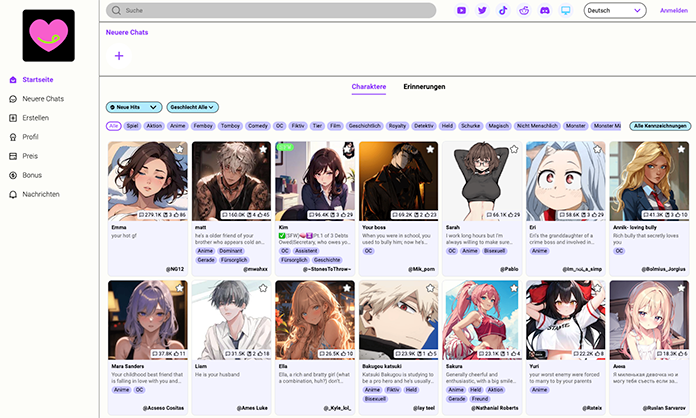Toggle star on Eri card
696x418 pixels.
597,149
